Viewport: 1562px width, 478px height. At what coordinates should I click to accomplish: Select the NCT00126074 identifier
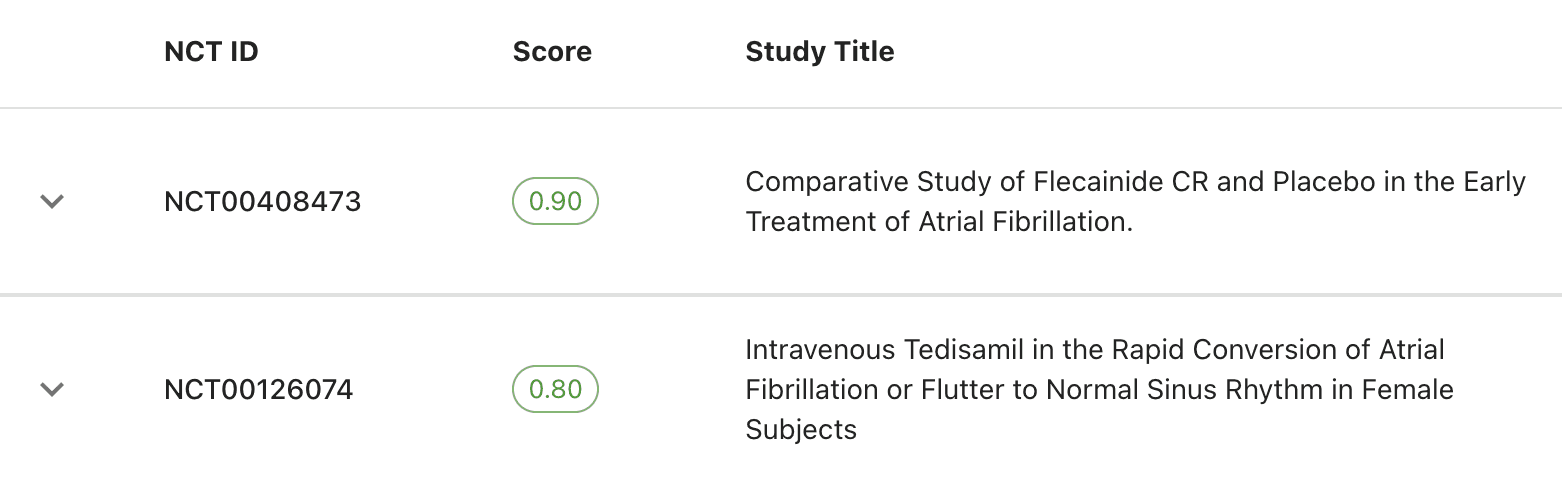tap(259, 389)
